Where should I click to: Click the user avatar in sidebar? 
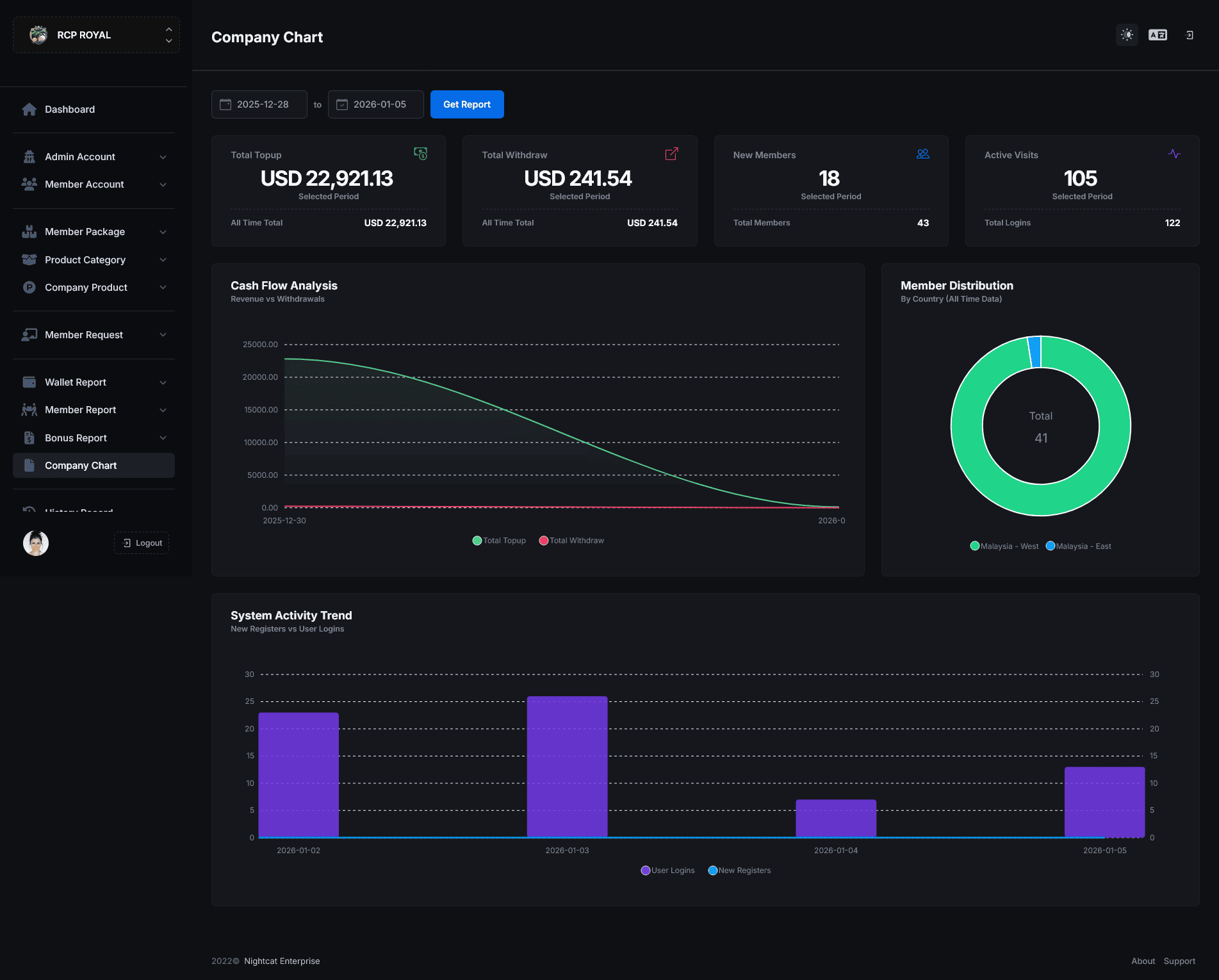pyautogui.click(x=36, y=543)
